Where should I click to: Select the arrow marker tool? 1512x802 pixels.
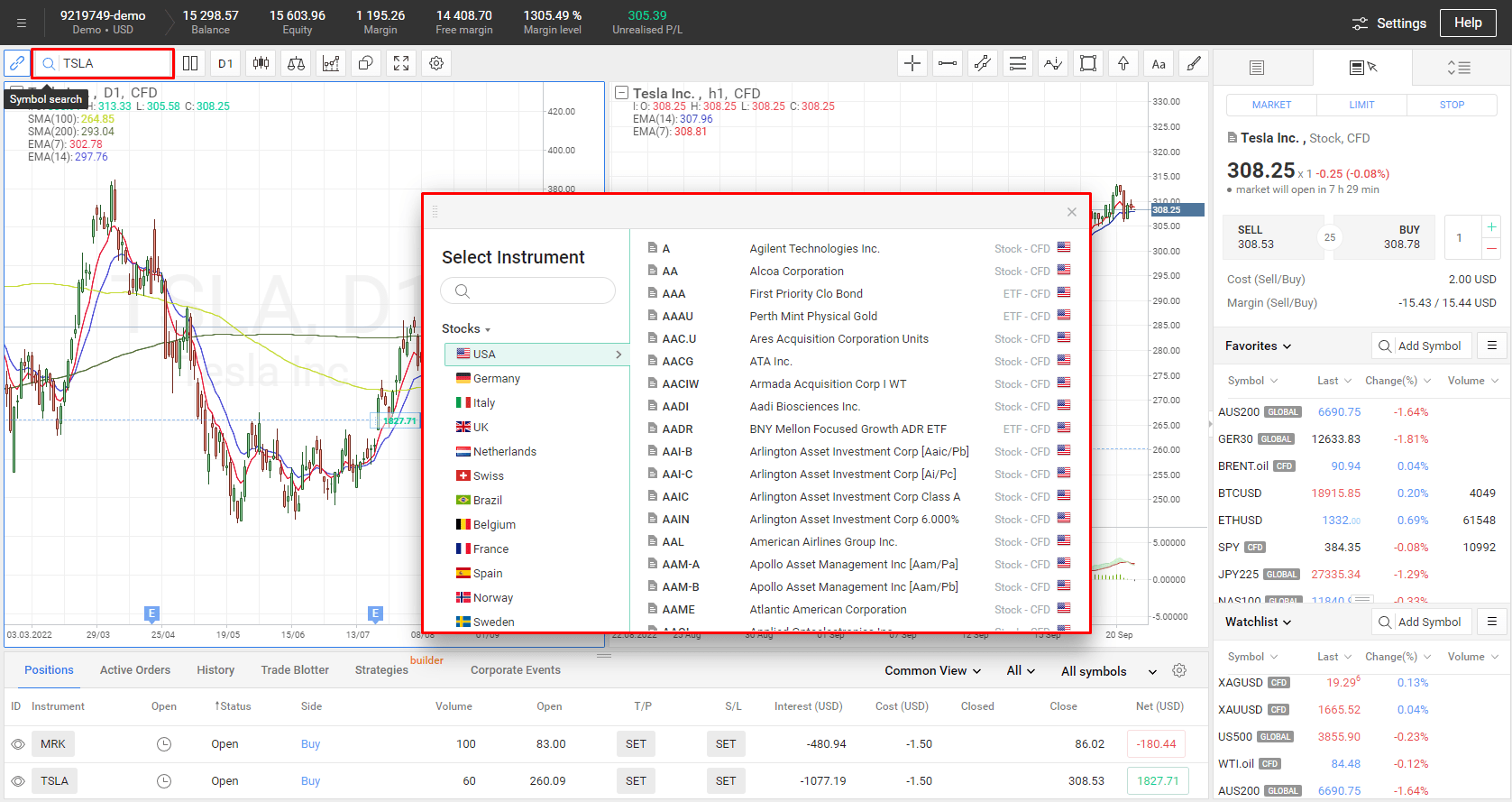pyautogui.click(x=1123, y=63)
